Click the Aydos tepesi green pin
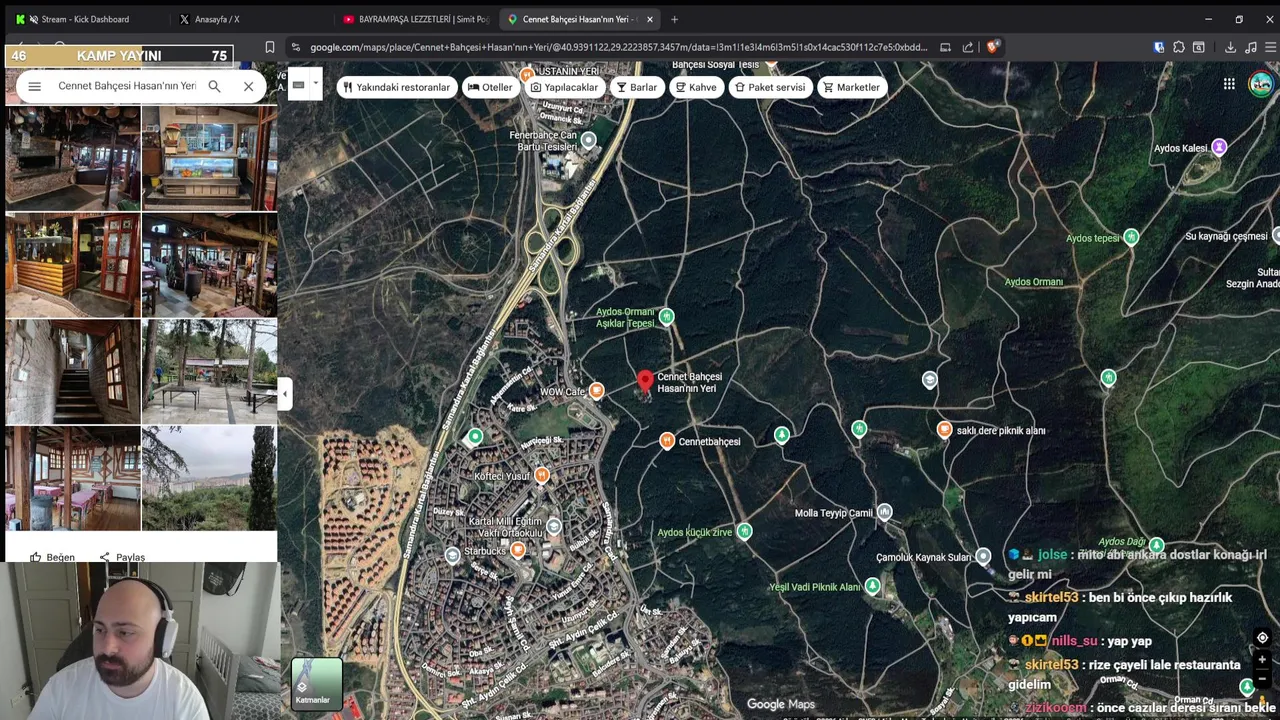Screen dimensions: 1280x720 tap(1131, 237)
